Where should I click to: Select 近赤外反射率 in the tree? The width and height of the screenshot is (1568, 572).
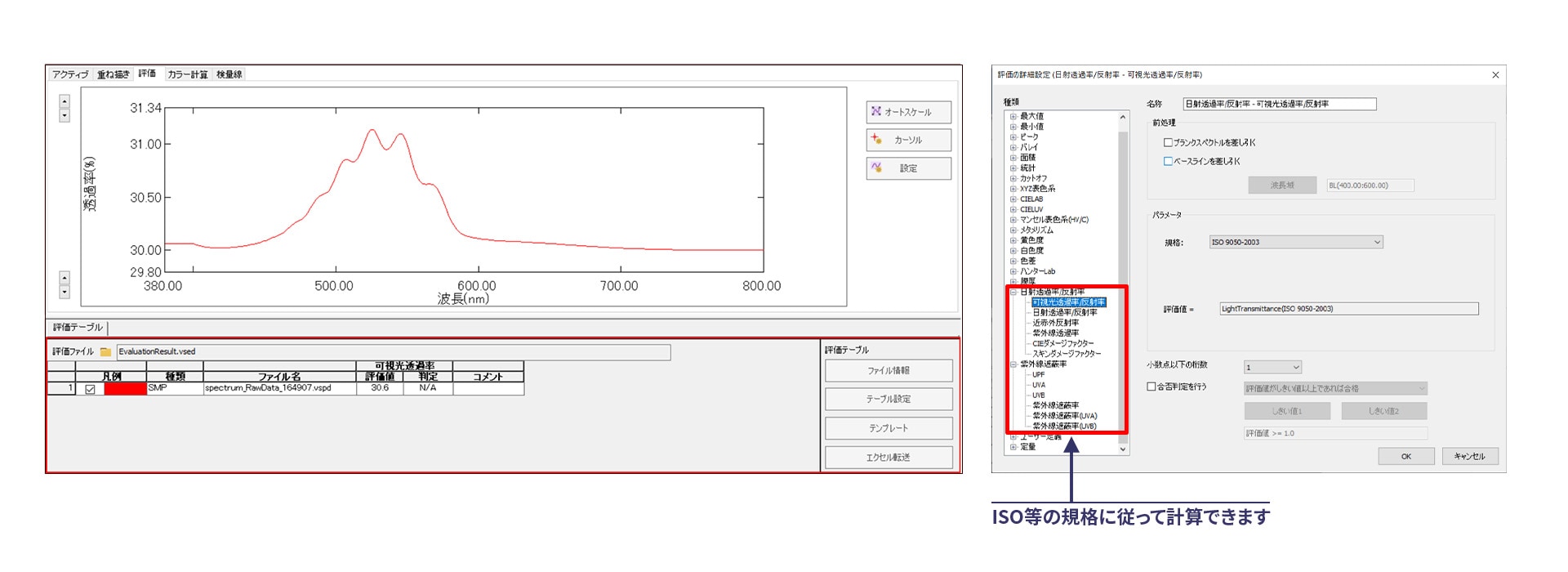tap(1056, 323)
